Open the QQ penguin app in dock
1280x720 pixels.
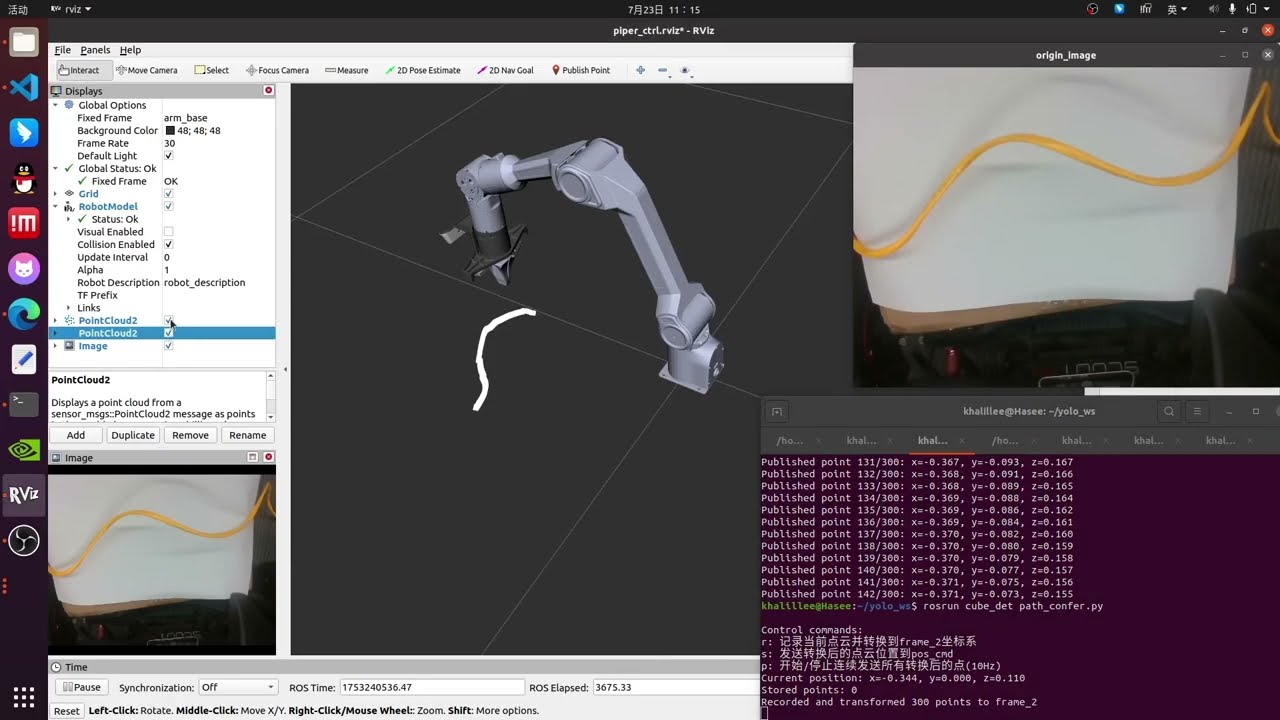[x=24, y=178]
